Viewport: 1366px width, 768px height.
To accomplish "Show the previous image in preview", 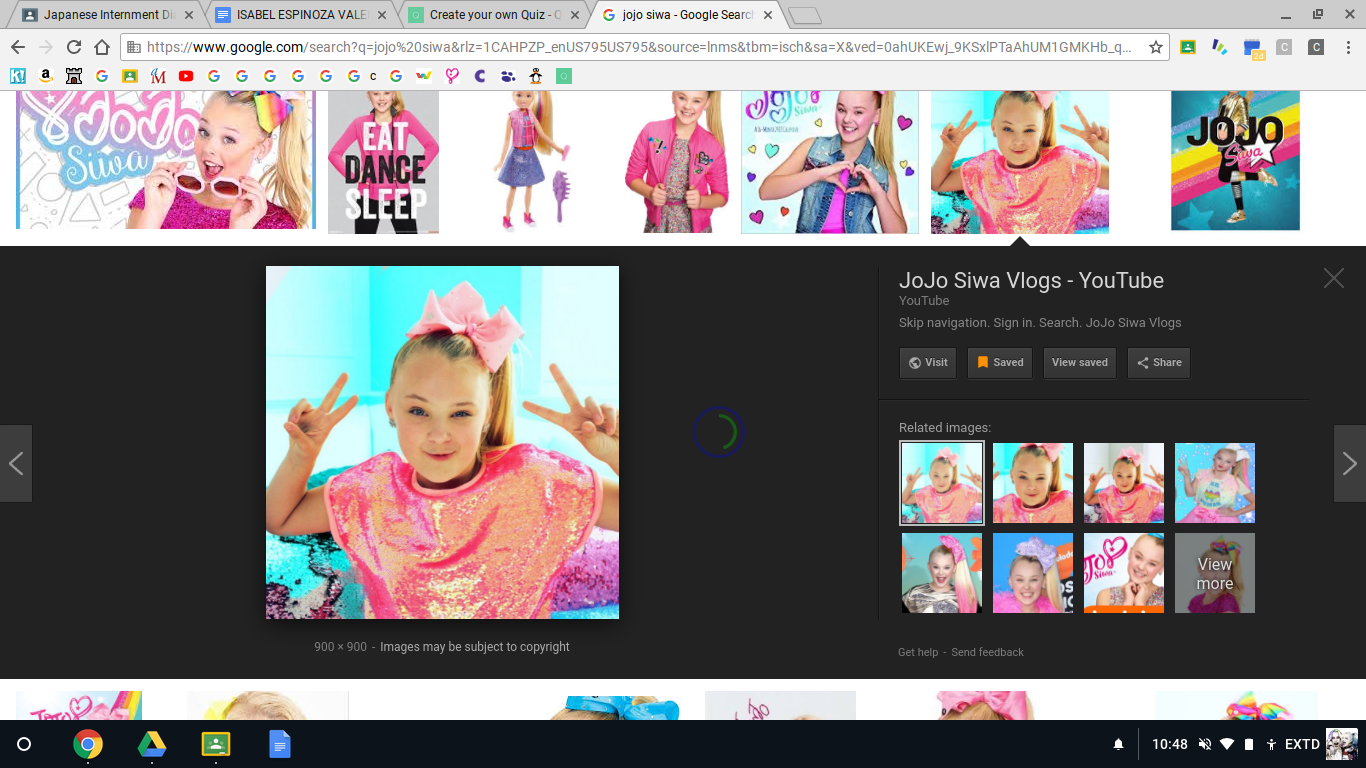I will [16, 463].
